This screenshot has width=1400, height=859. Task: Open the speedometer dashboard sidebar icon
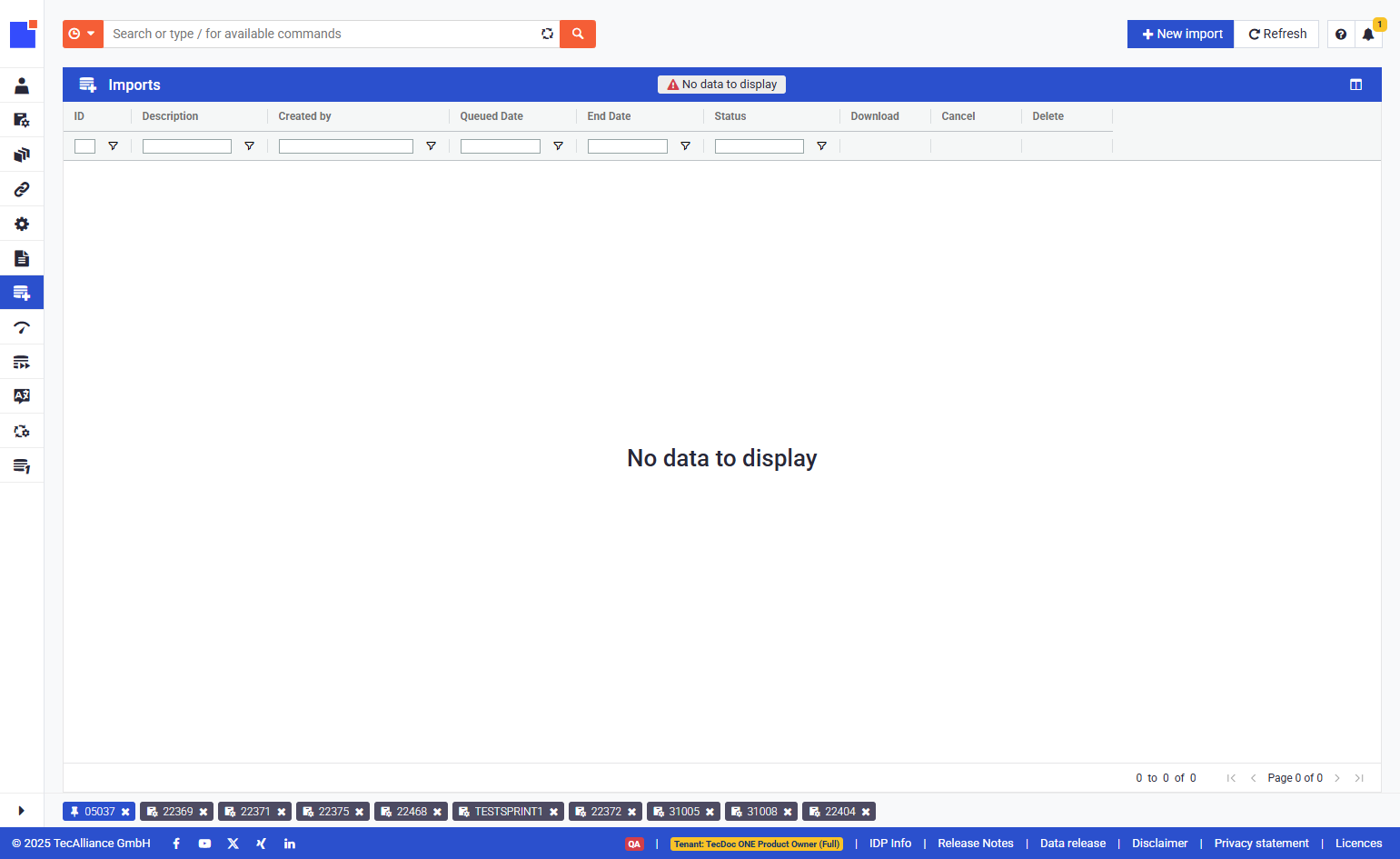click(x=22, y=327)
